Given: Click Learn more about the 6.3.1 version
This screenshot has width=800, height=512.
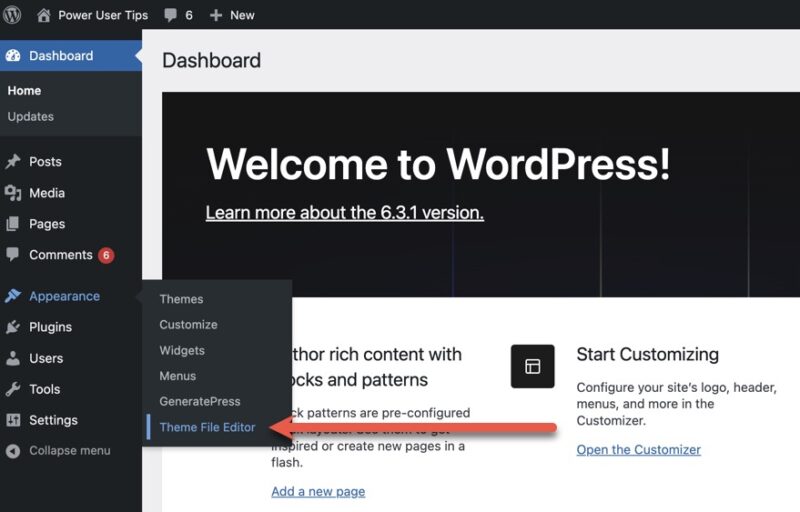Looking at the screenshot, I should click(345, 212).
